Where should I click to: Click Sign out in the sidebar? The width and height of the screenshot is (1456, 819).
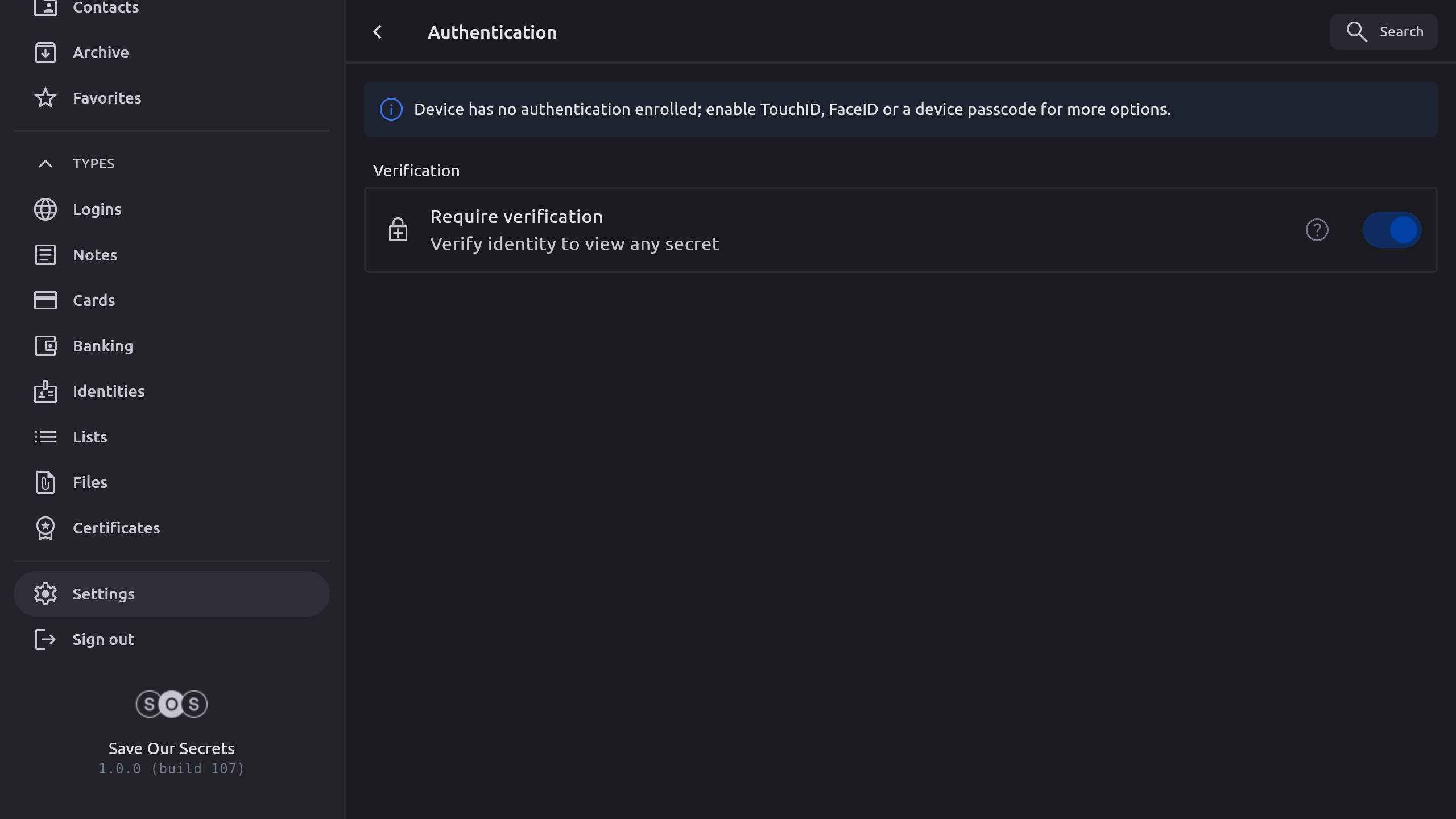pyautogui.click(x=104, y=639)
